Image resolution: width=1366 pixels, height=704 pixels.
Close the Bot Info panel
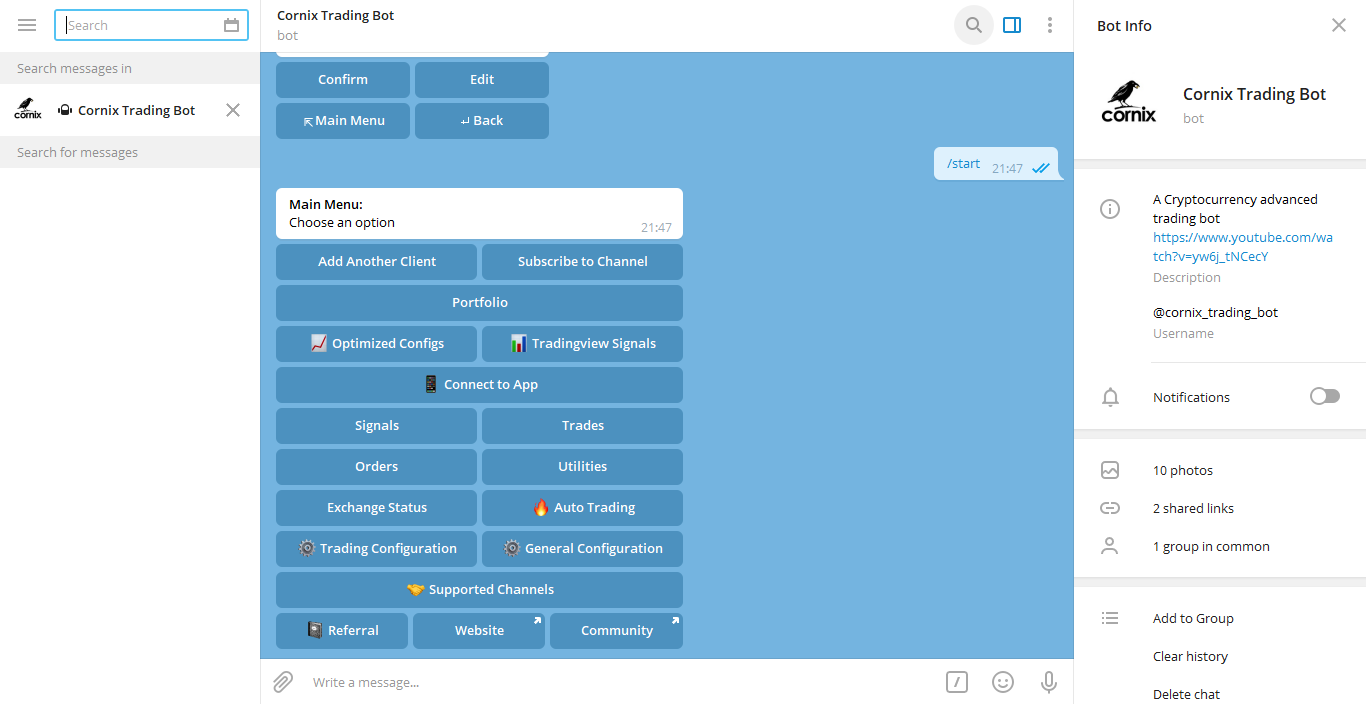tap(1339, 25)
